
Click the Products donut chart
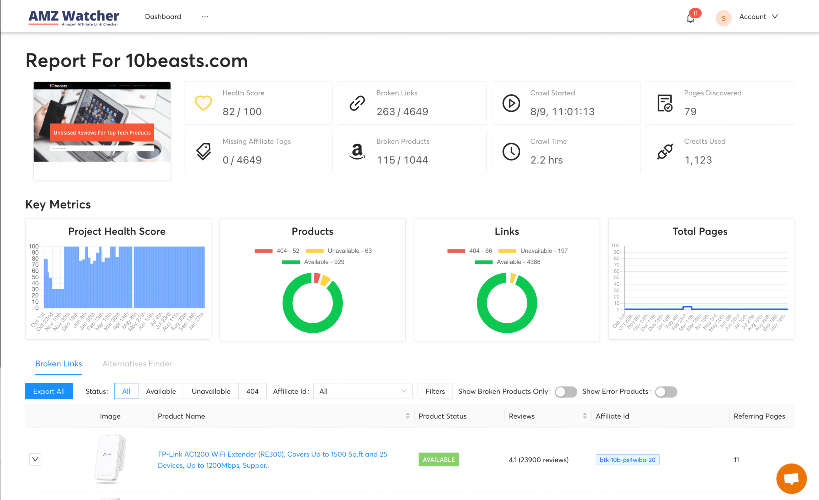pyautogui.click(x=312, y=303)
